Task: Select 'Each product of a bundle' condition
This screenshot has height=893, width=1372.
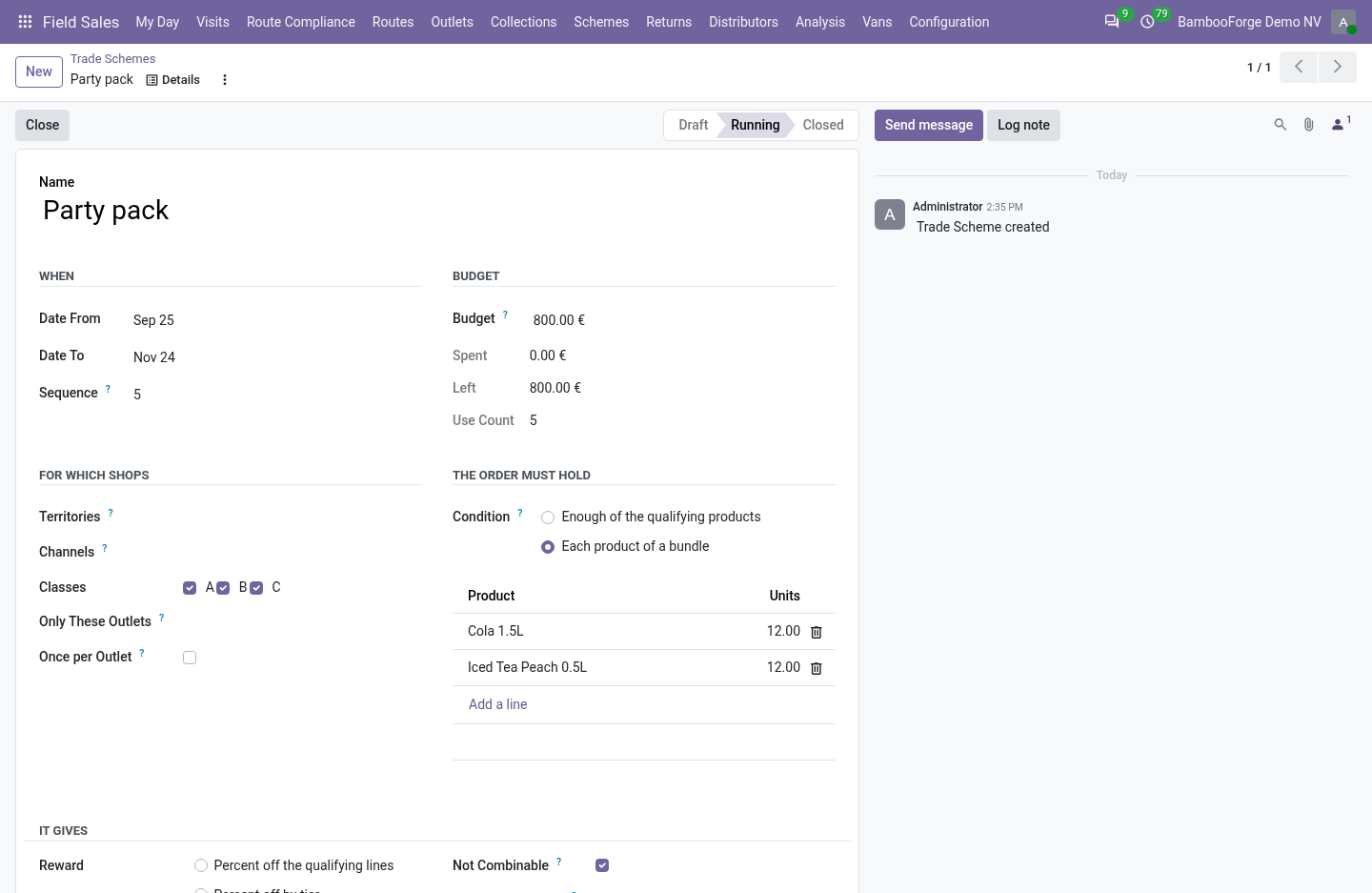Action: coord(548,547)
